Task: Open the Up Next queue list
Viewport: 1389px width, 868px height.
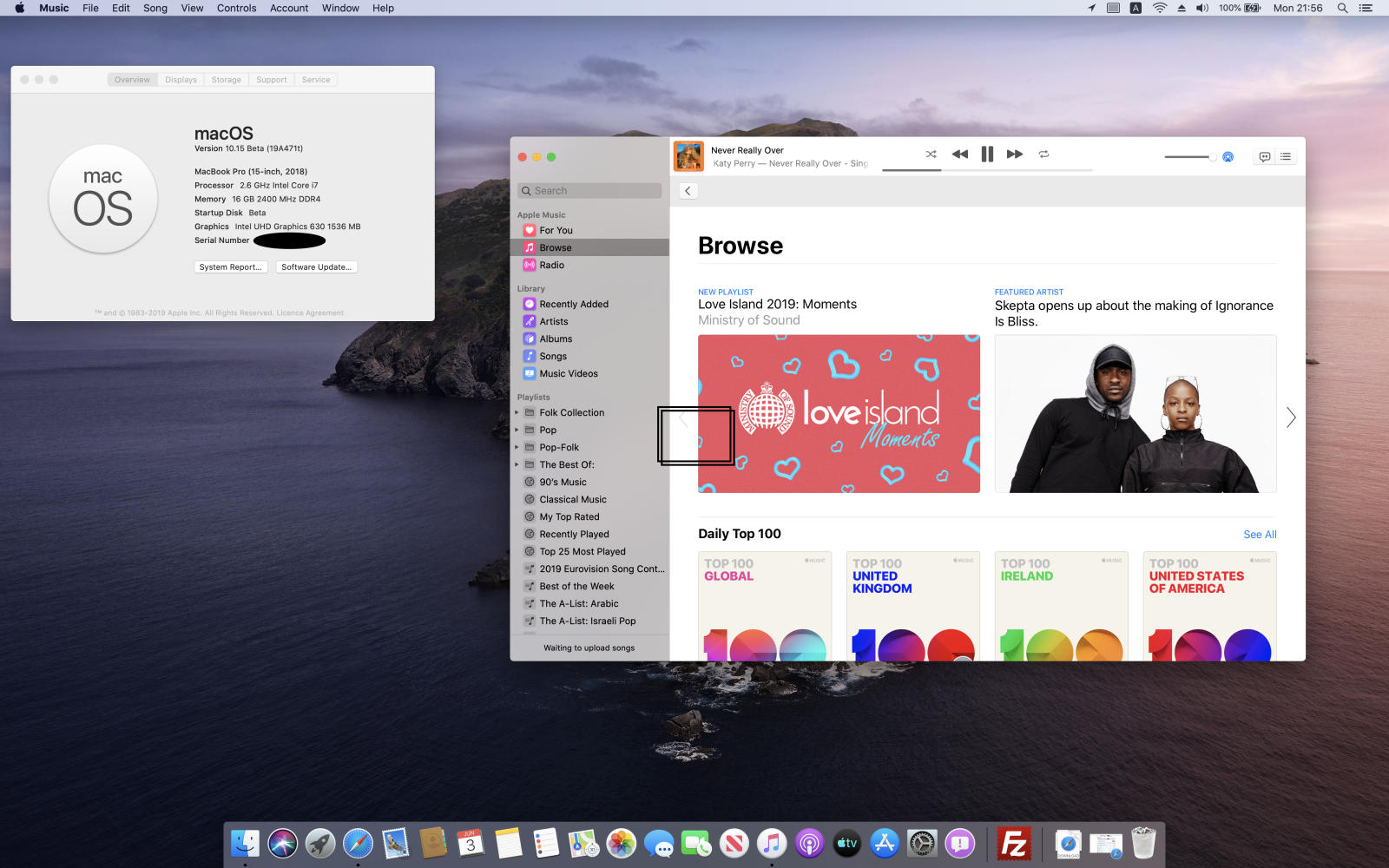Action: coord(1286,157)
